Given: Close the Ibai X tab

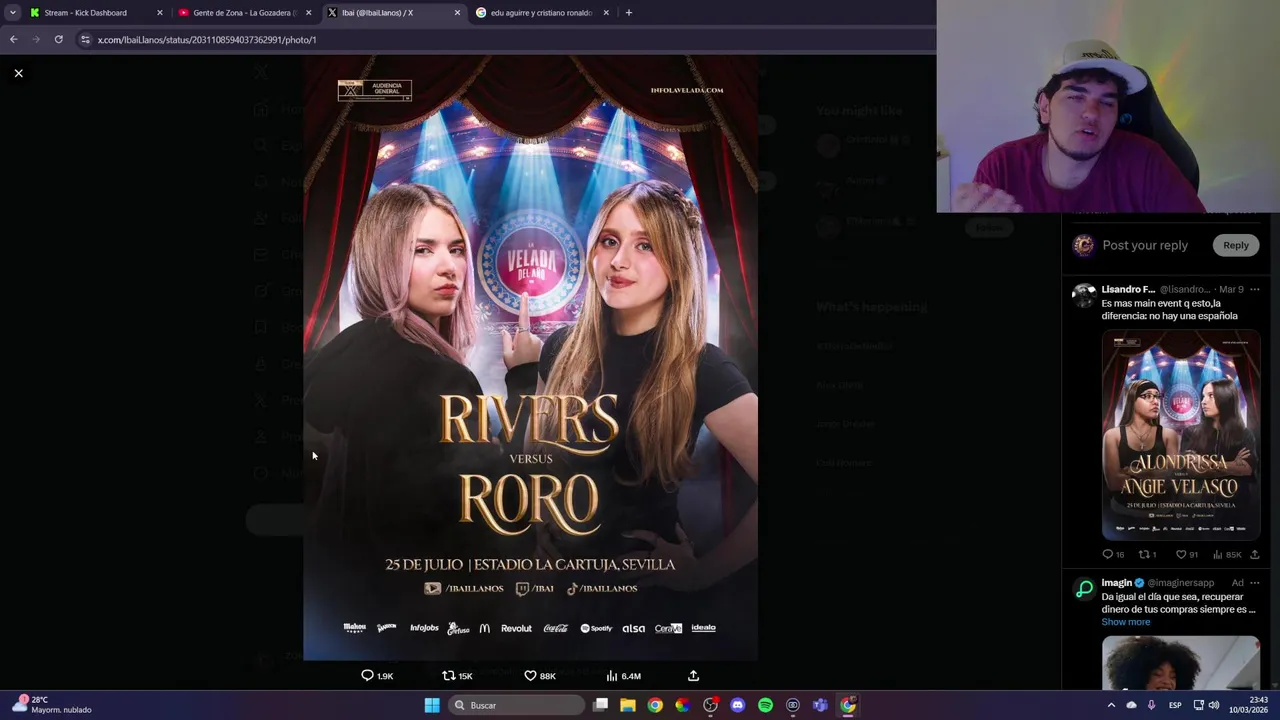Looking at the screenshot, I should click(457, 13).
